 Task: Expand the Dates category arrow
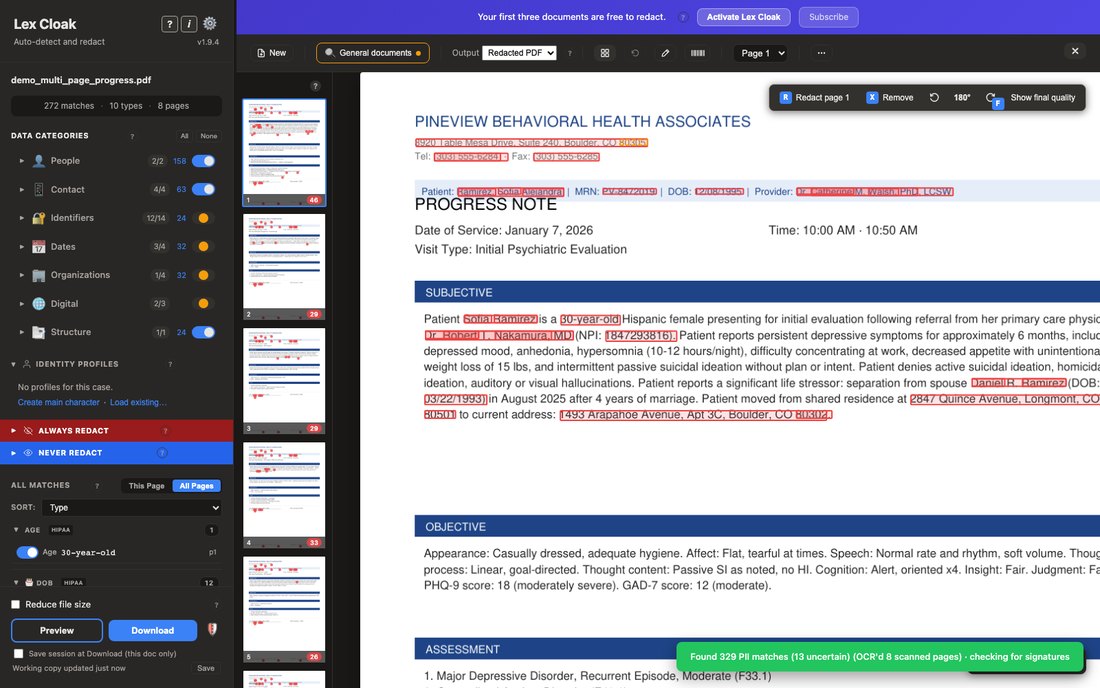tap(22, 247)
